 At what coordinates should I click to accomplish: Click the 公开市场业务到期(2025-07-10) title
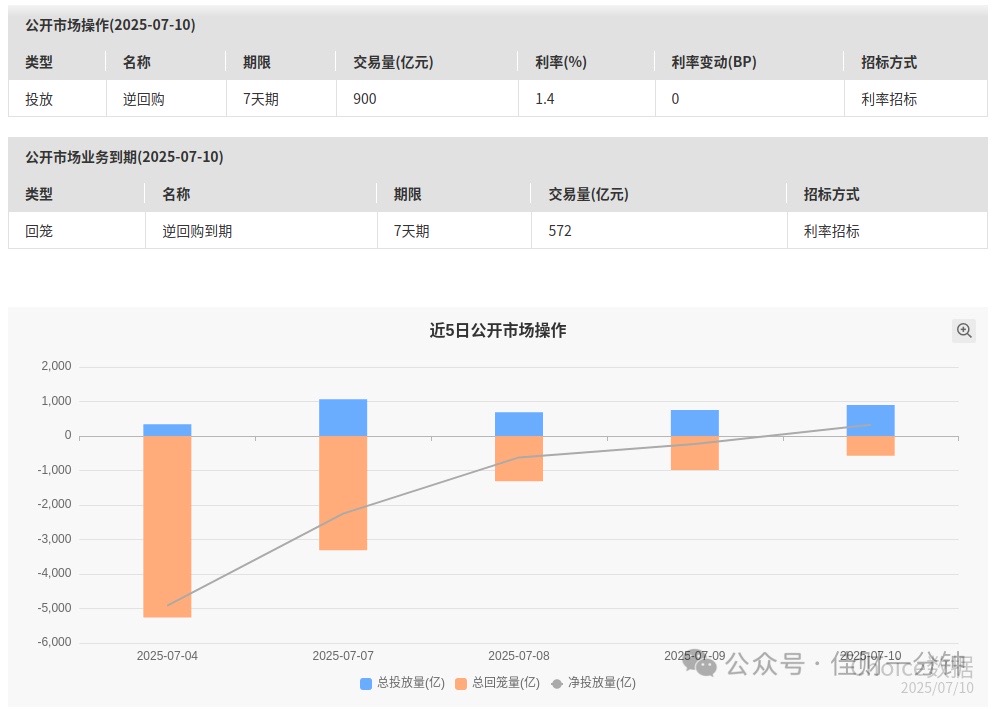click(x=124, y=157)
